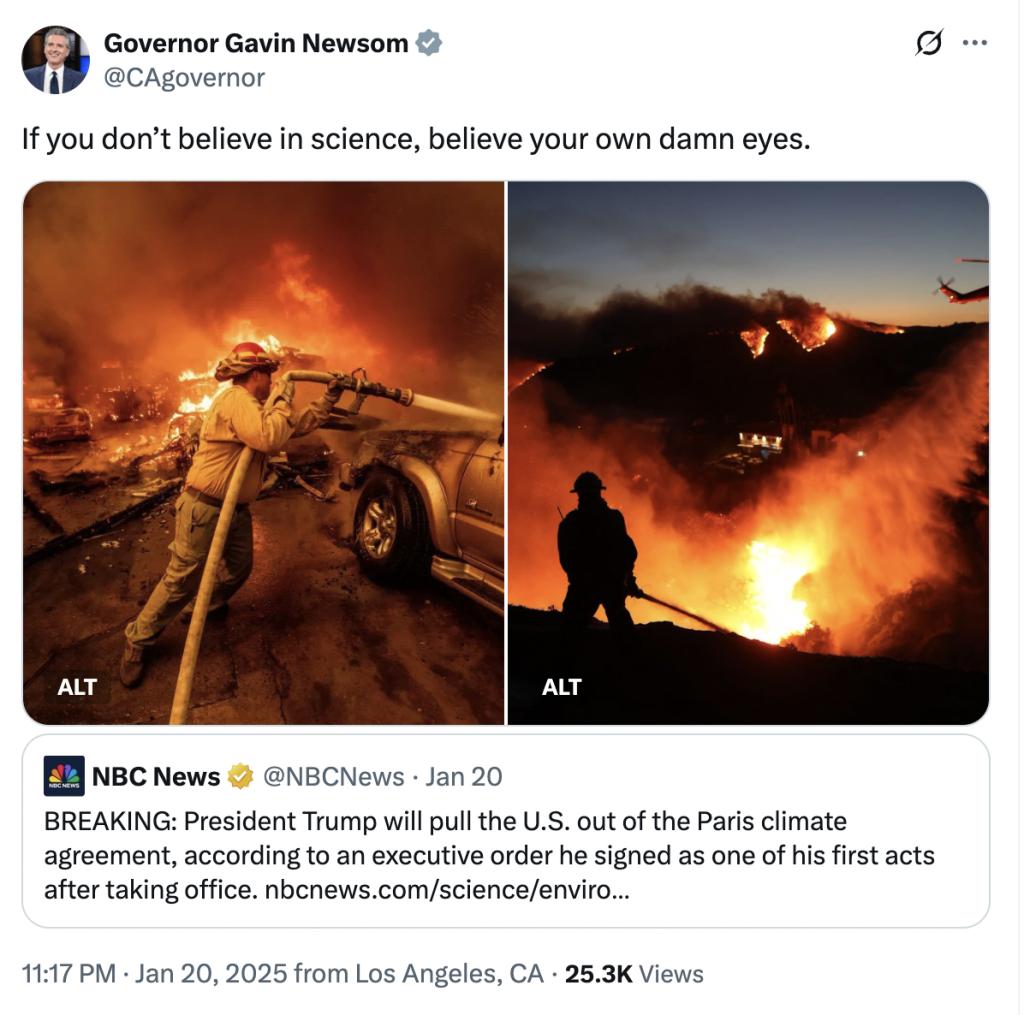
Task: Click the 25.3K Views count
Action: pyautogui.click(x=634, y=974)
